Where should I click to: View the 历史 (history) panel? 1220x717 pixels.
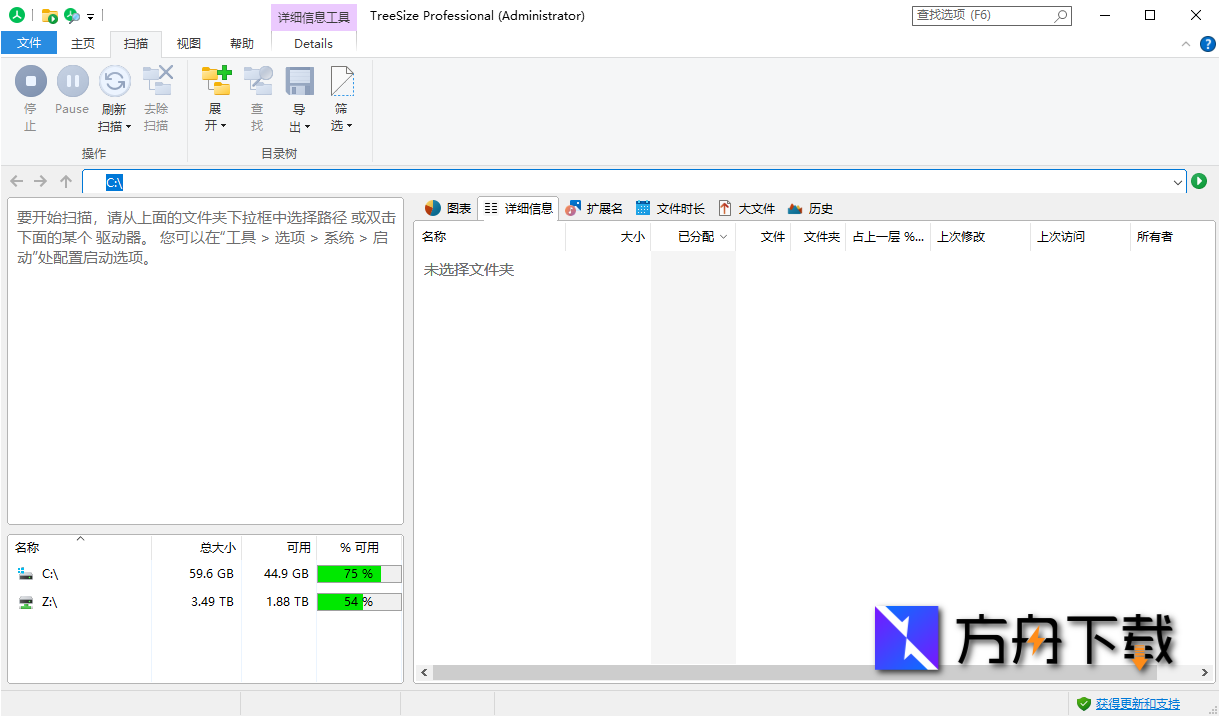(810, 208)
